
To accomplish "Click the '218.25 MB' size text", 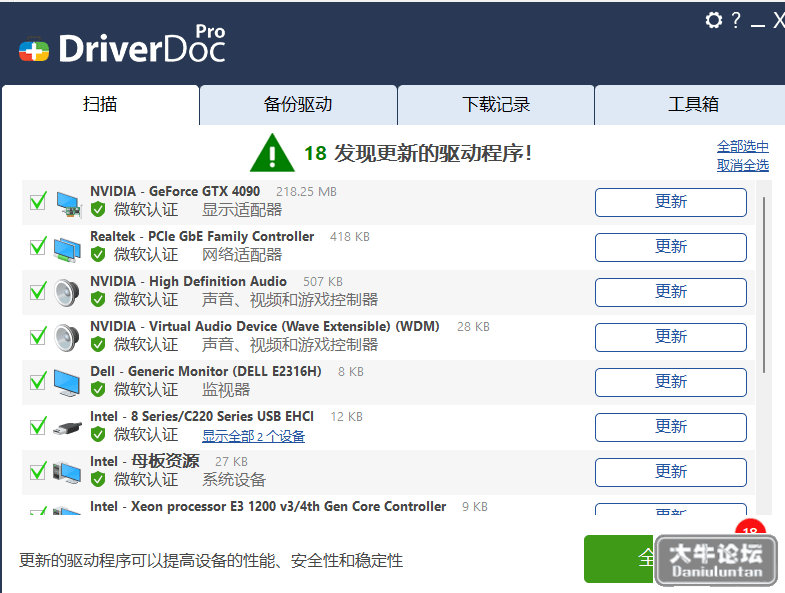I will pos(306,192).
